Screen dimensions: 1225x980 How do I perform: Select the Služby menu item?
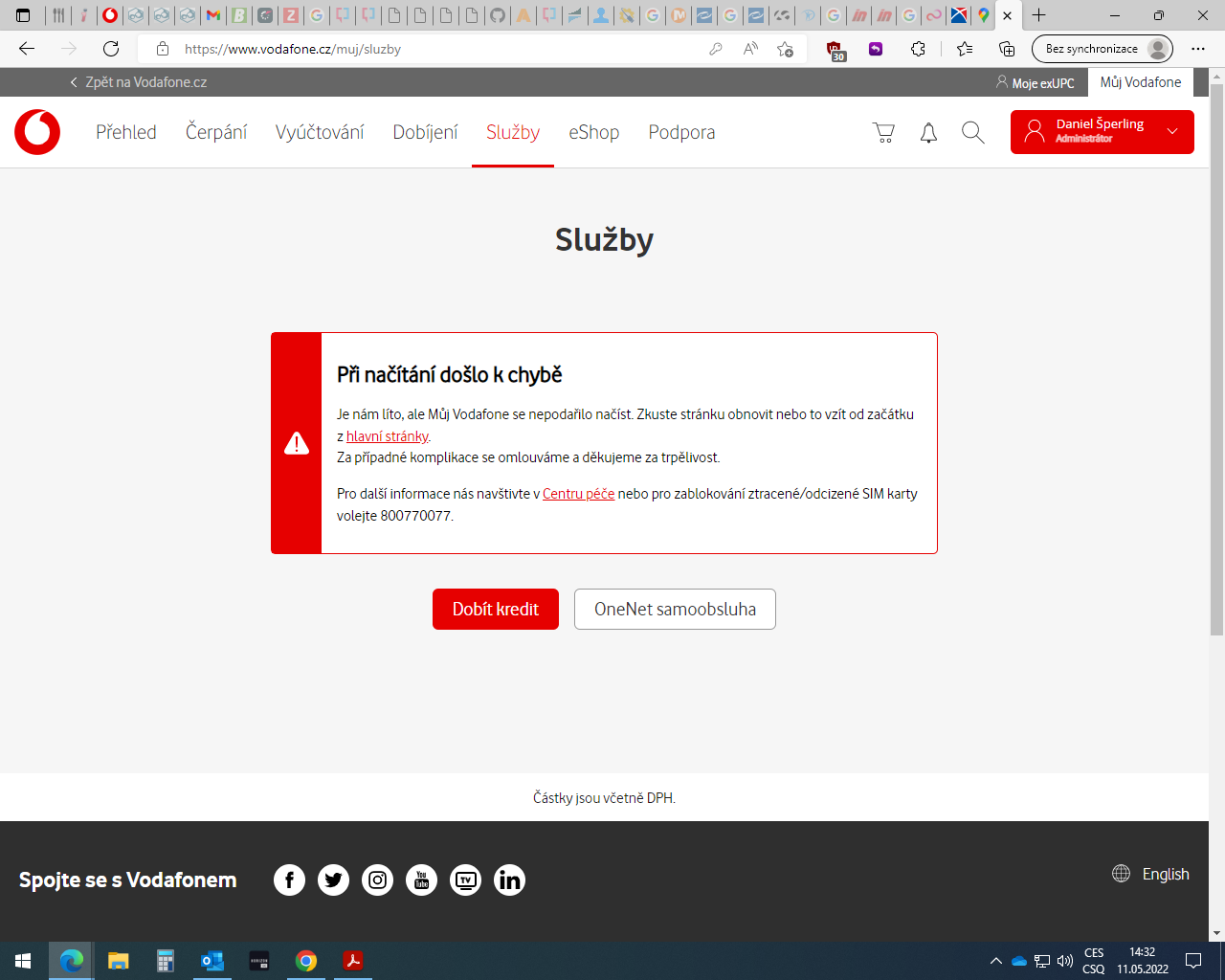click(x=513, y=132)
